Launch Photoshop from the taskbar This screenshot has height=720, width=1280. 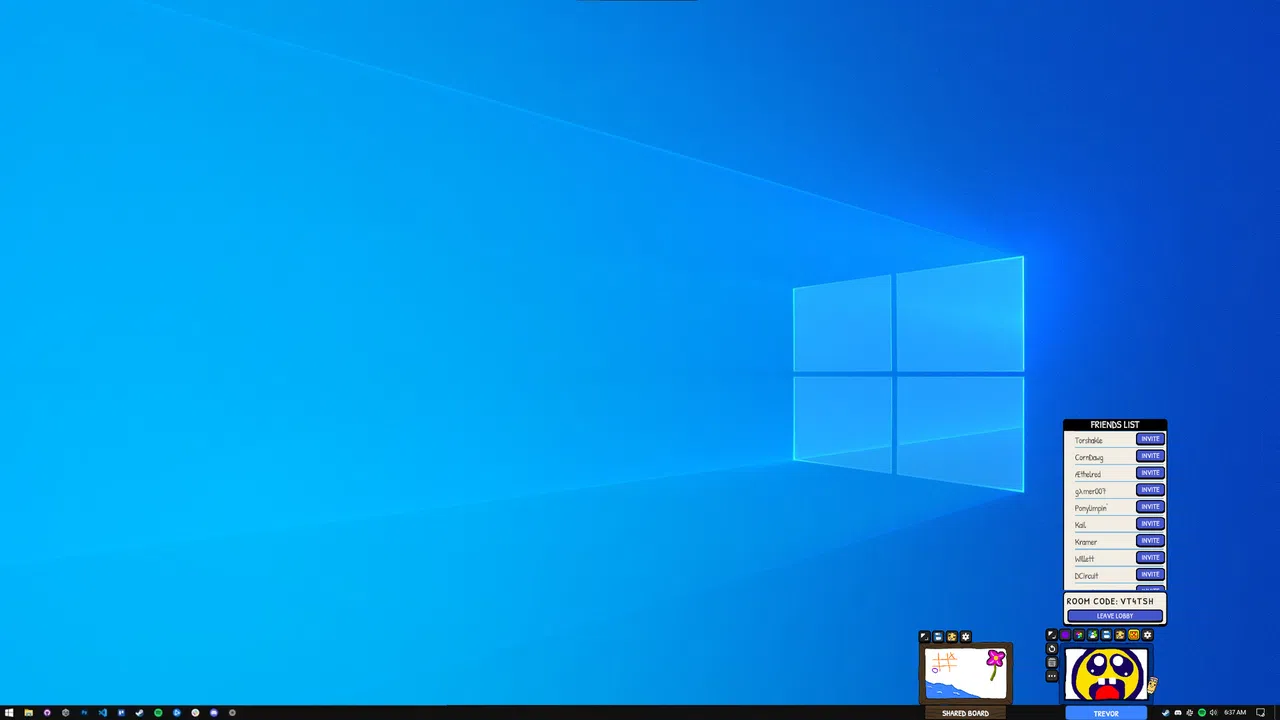pyautogui.click(x=84, y=713)
